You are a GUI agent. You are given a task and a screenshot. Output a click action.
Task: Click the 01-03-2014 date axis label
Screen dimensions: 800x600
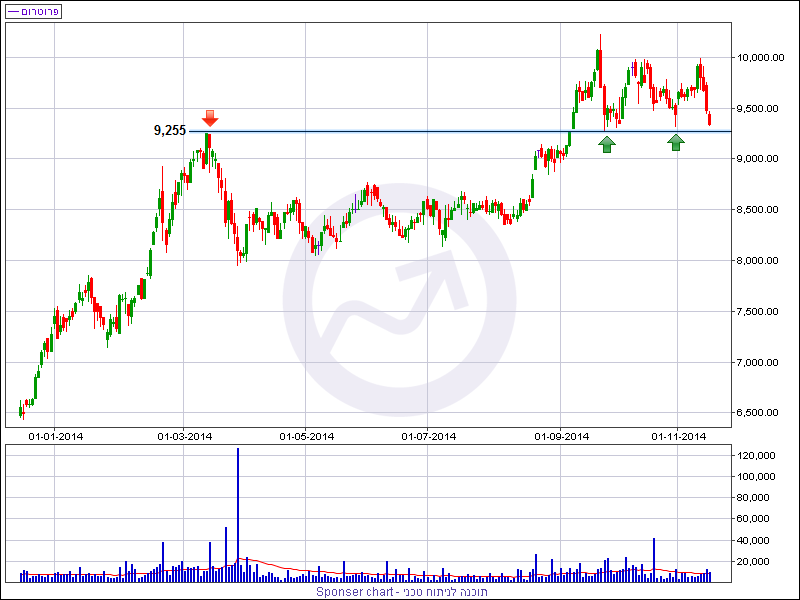(185, 436)
